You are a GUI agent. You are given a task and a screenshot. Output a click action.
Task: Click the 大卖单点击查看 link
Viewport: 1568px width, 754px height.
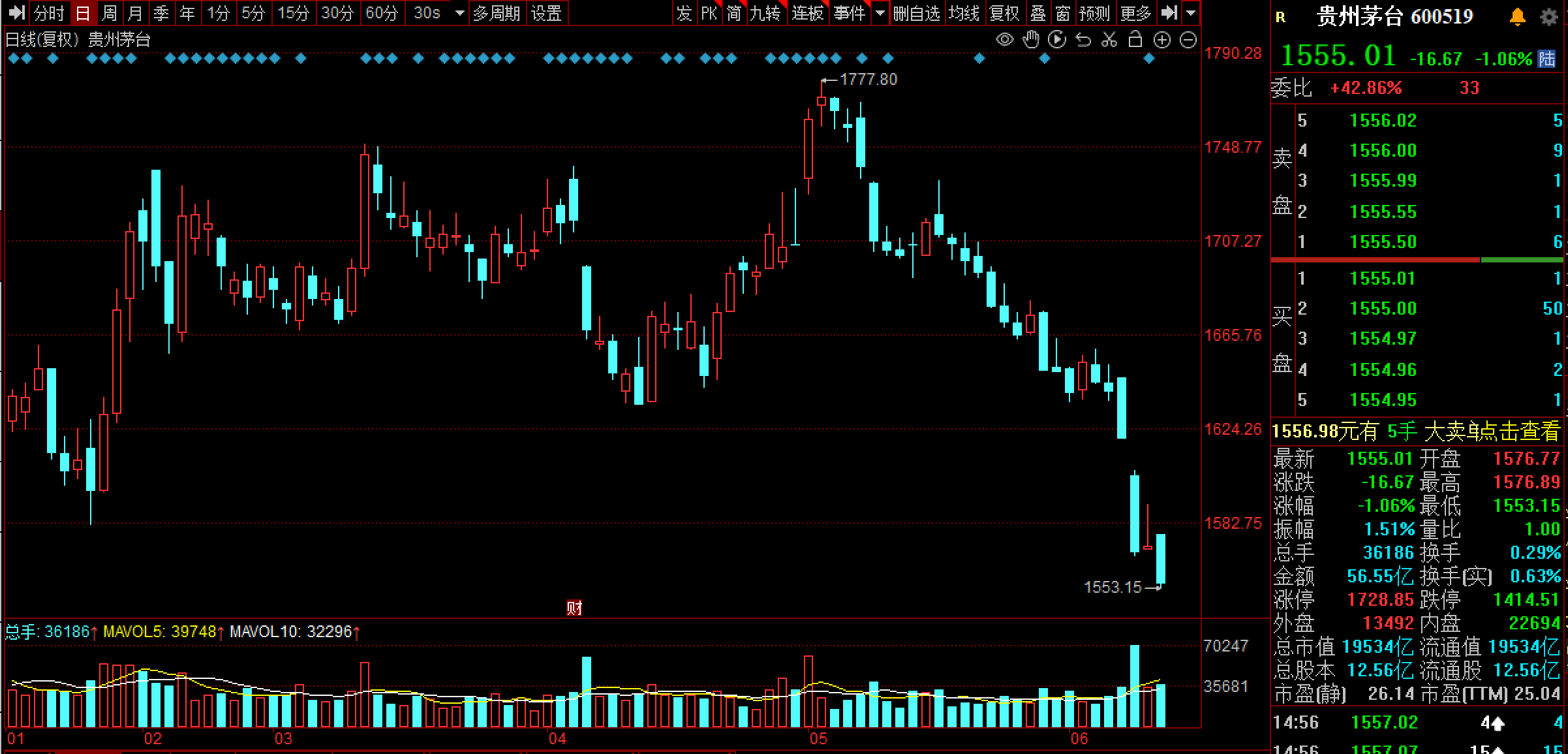coord(1492,431)
